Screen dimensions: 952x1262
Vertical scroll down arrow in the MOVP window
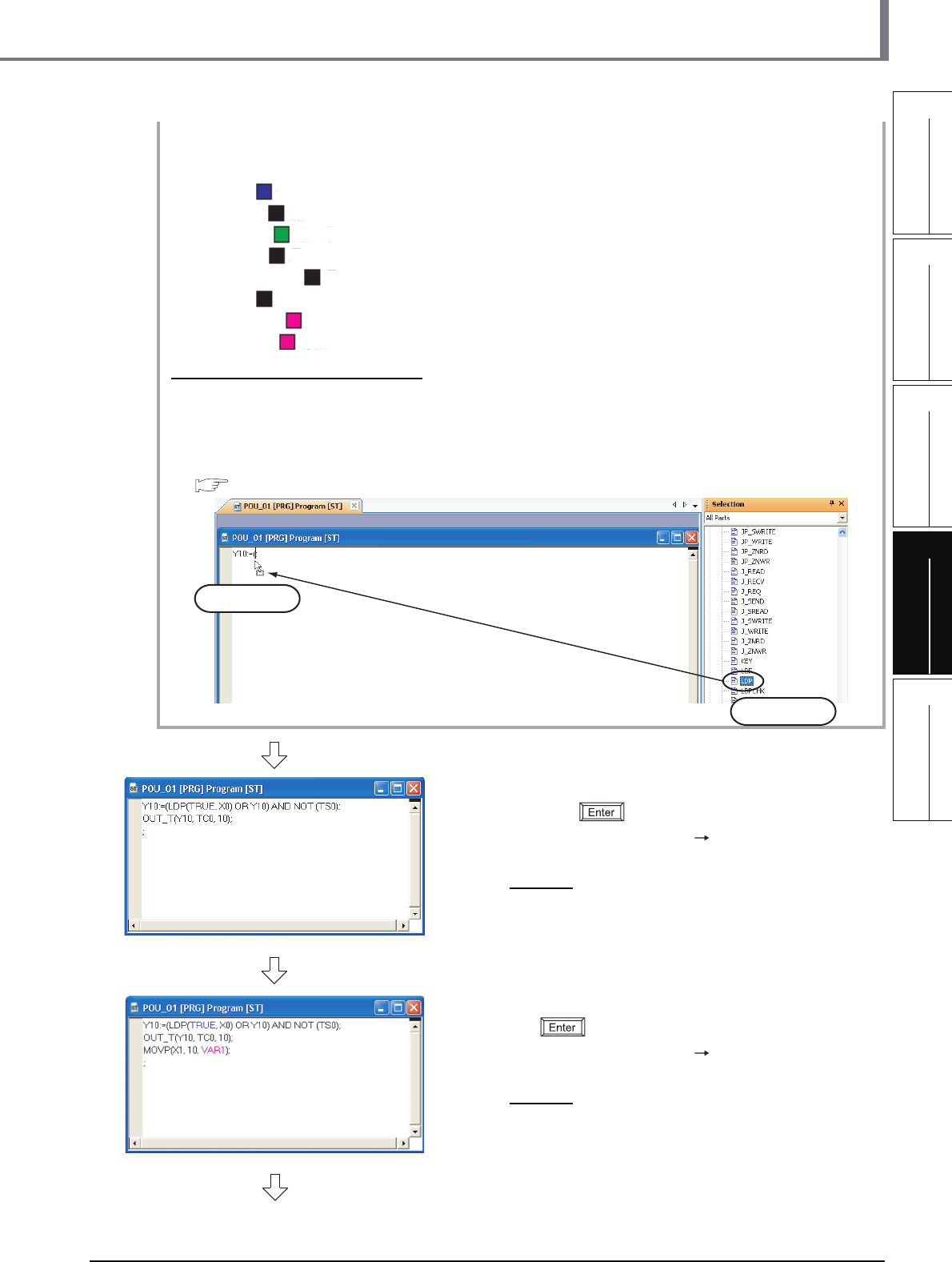[x=414, y=1132]
